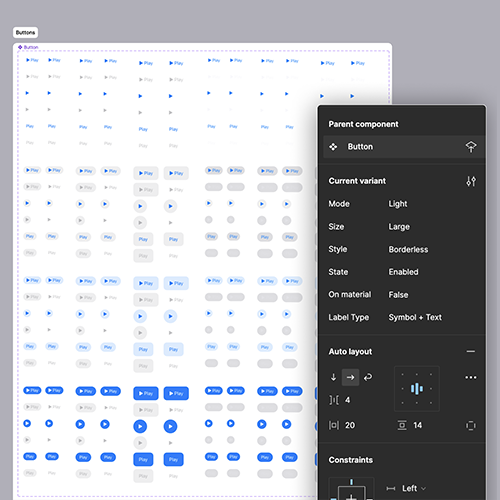
Task: Select the Buttons frame label
Action: pyautogui.click(x=25, y=33)
